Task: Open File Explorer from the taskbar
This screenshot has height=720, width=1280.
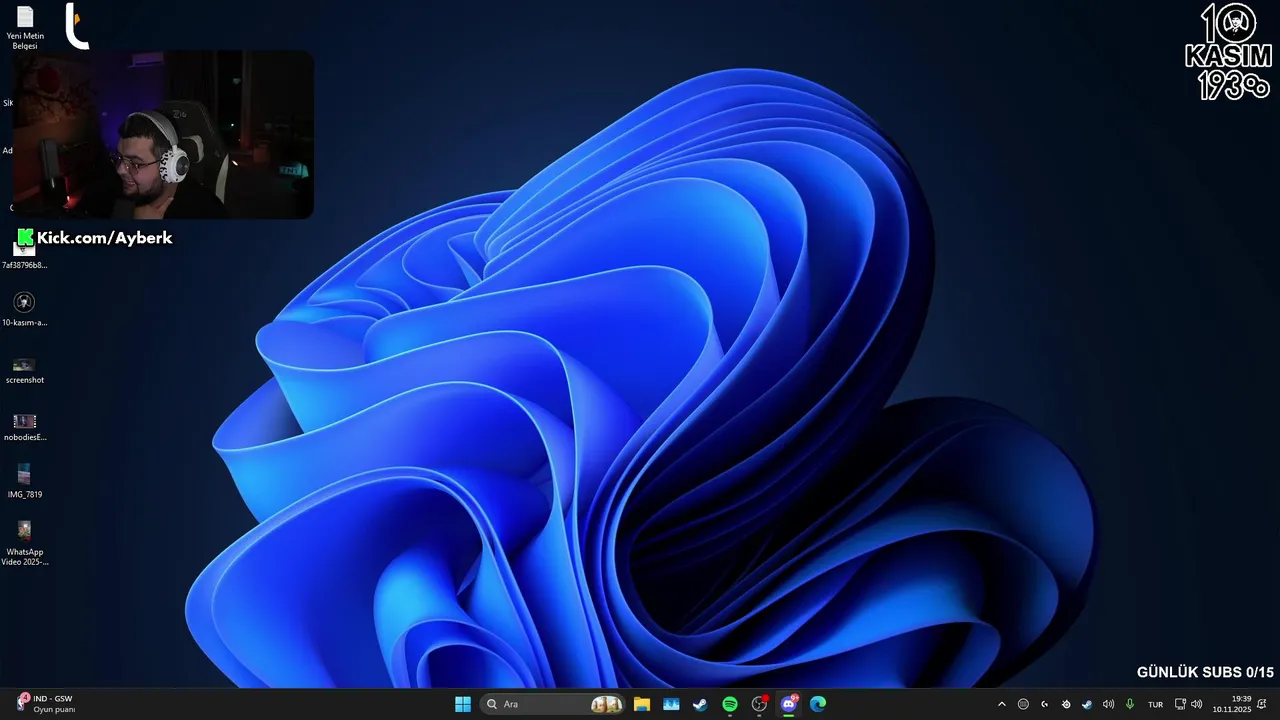Action: 642,704
